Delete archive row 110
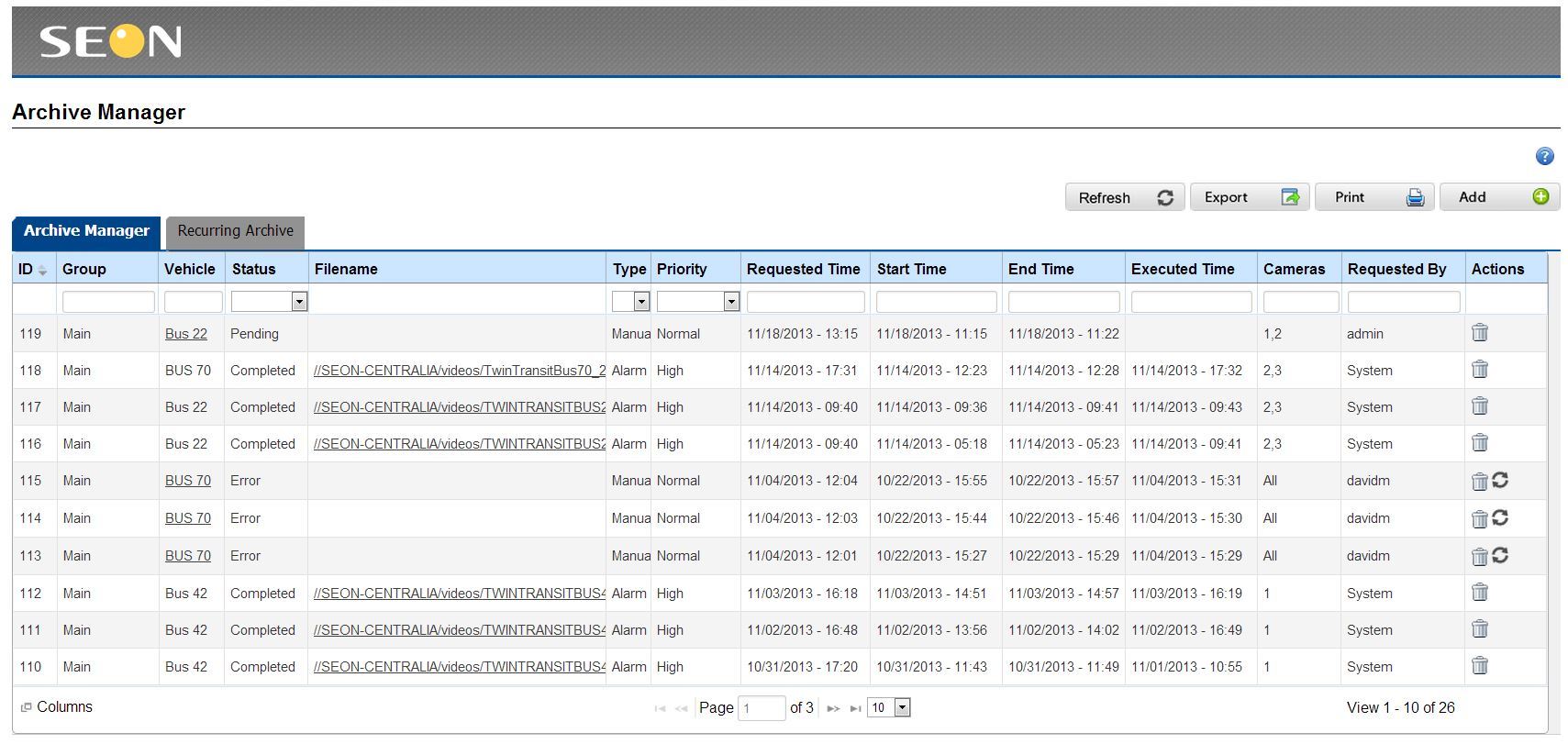 click(x=1479, y=666)
